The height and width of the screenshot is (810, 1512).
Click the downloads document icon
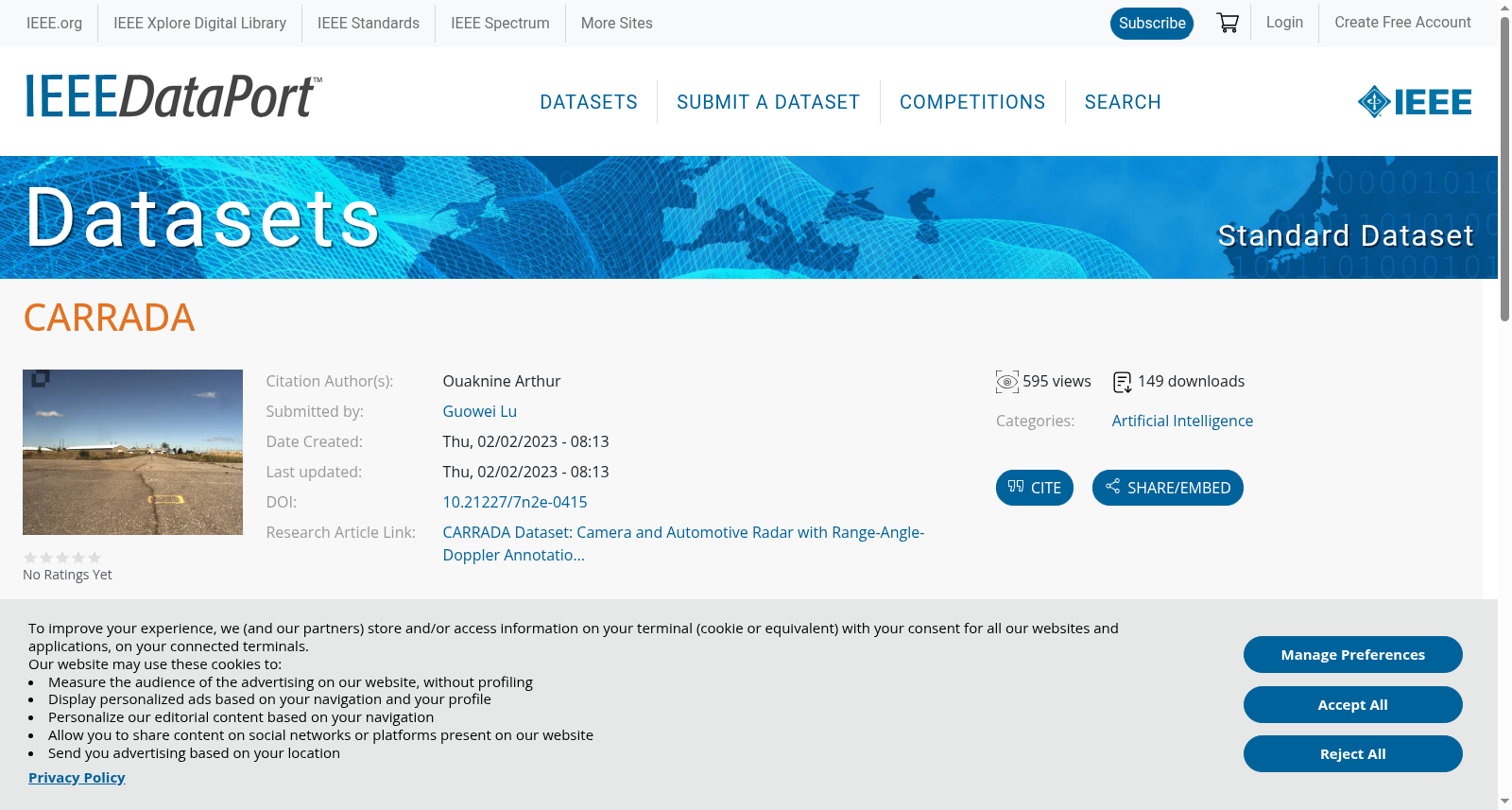point(1123,382)
